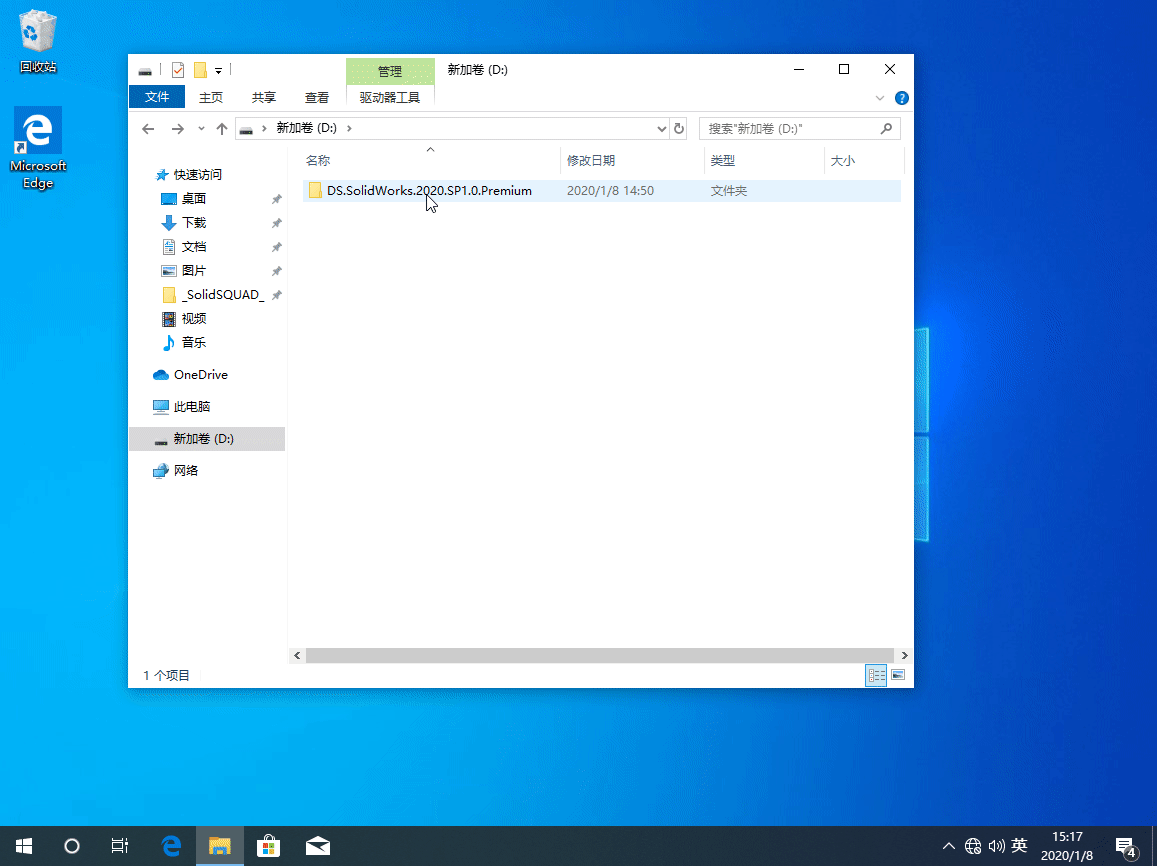The width and height of the screenshot is (1157, 866).
Task: Select 网络 in the navigation pane
Action: tap(185, 471)
